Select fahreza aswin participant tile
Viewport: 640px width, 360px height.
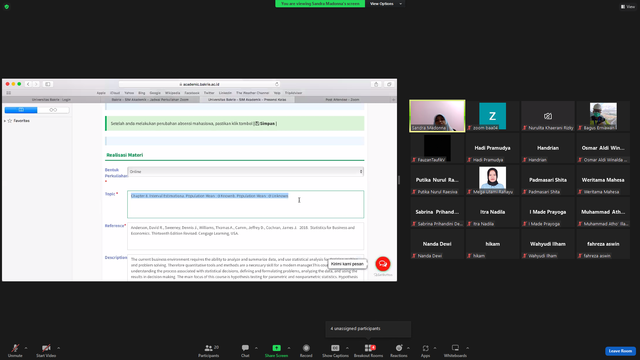pyautogui.click(x=603, y=244)
